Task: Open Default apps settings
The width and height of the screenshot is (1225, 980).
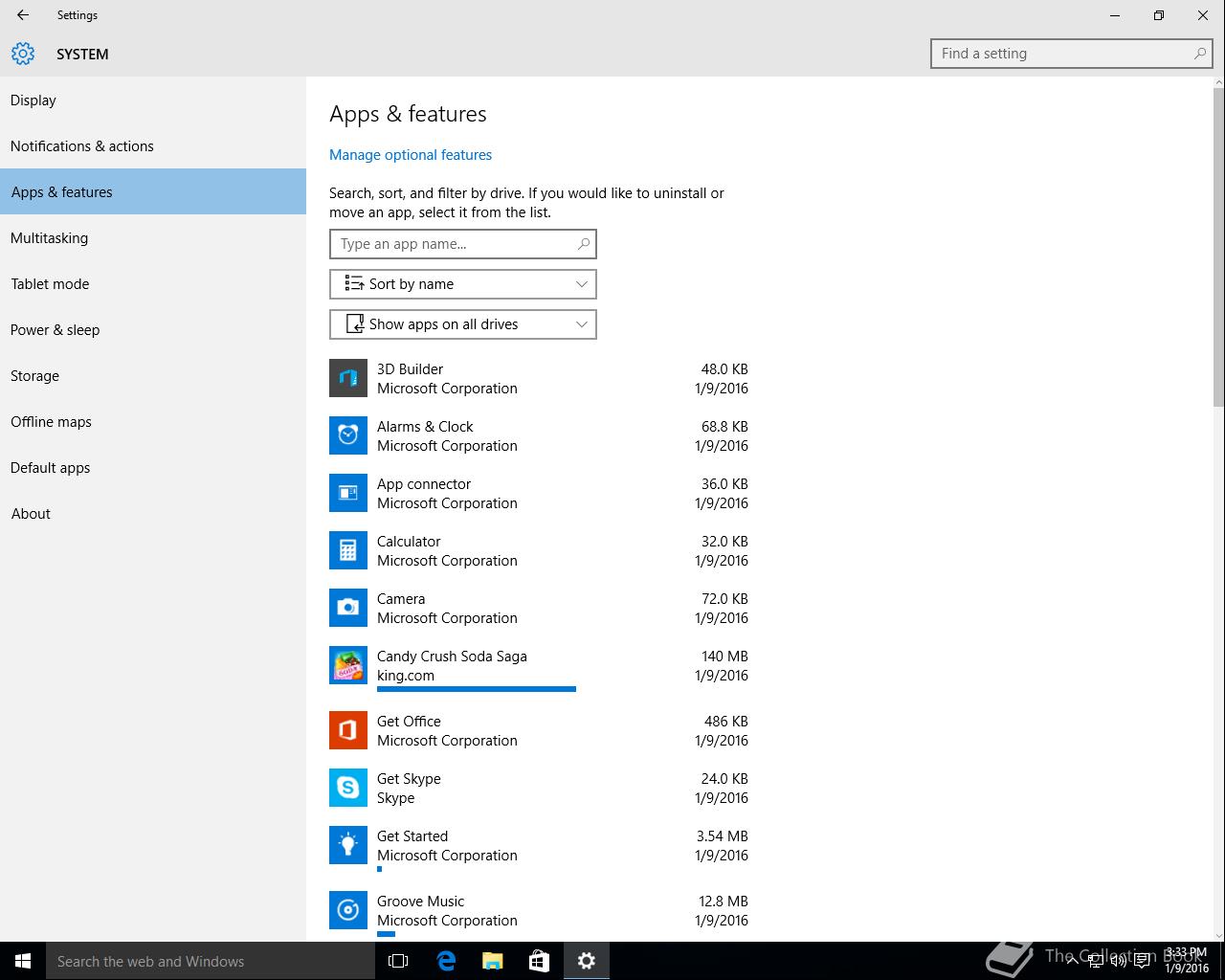Action: click(x=153, y=468)
